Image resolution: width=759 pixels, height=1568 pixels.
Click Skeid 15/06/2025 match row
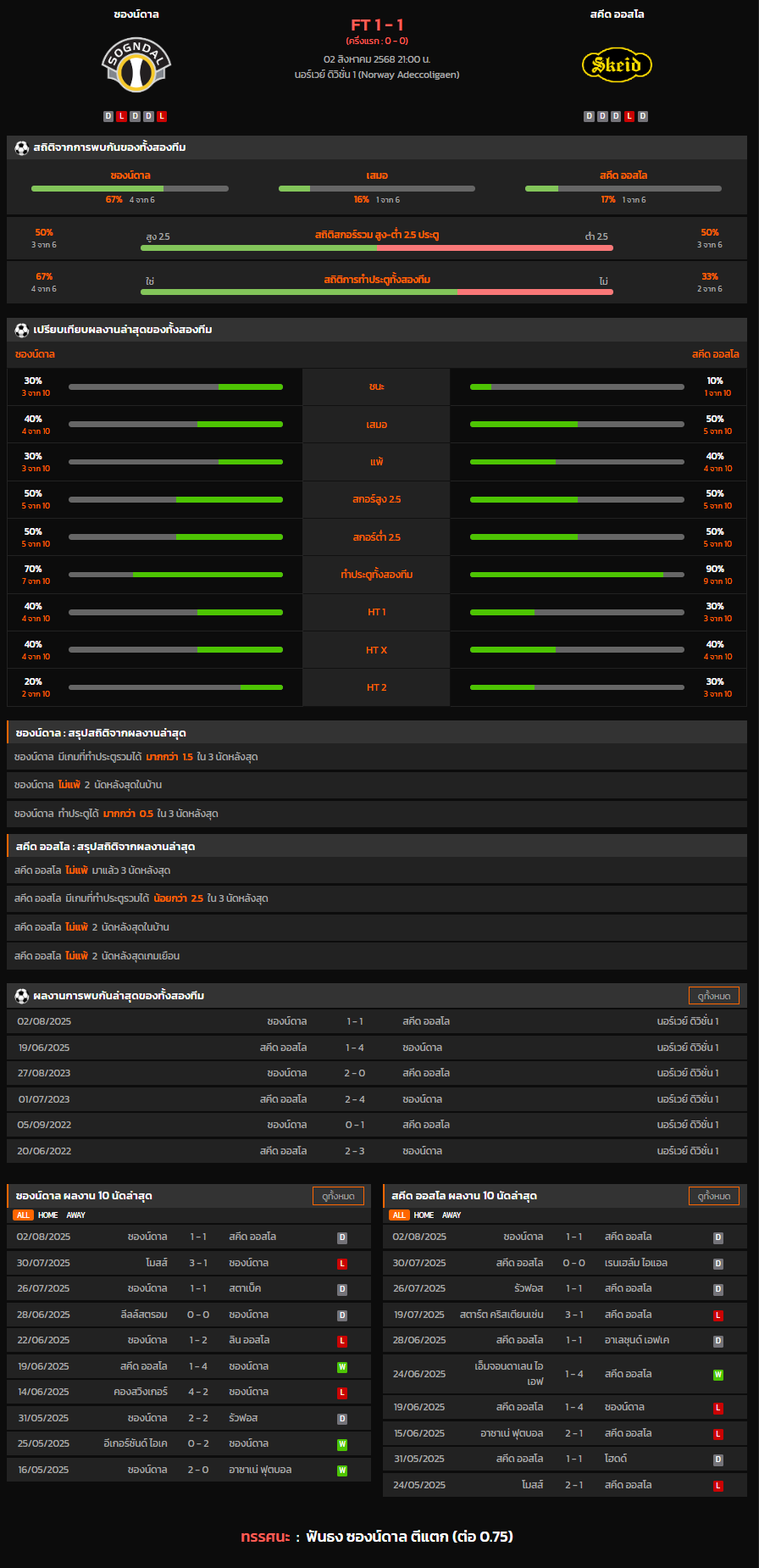click(565, 1433)
